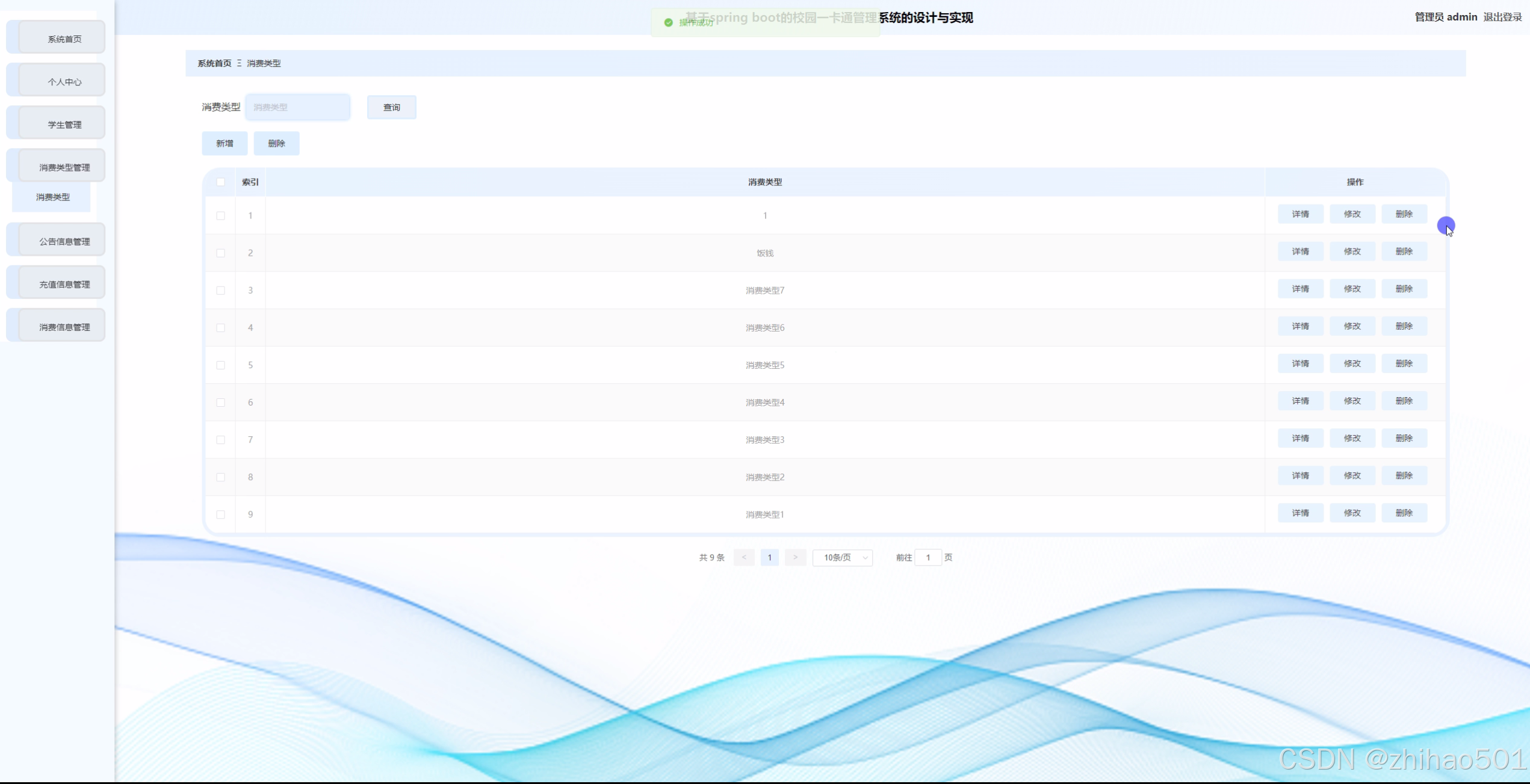Viewport: 1530px width, 784px height.
Task: Select the 消费类型 submenu item
Action: (x=52, y=197)
